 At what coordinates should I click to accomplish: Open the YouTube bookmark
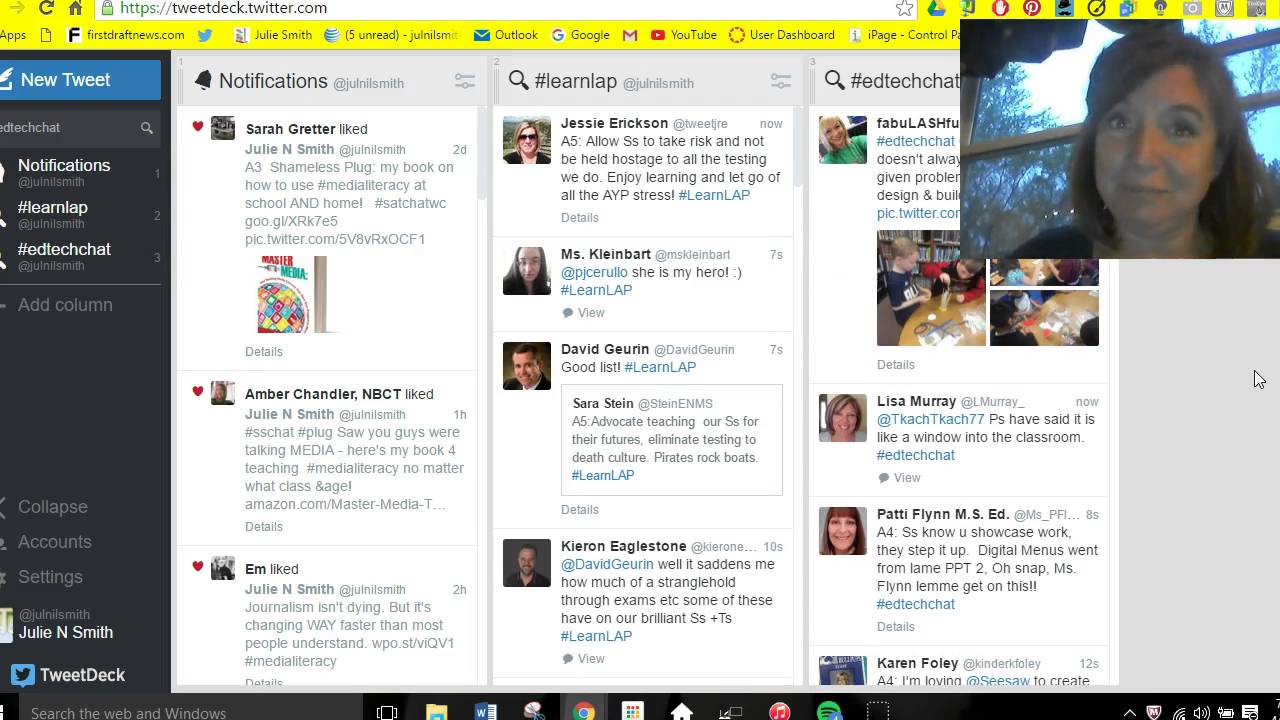point(683,35)
